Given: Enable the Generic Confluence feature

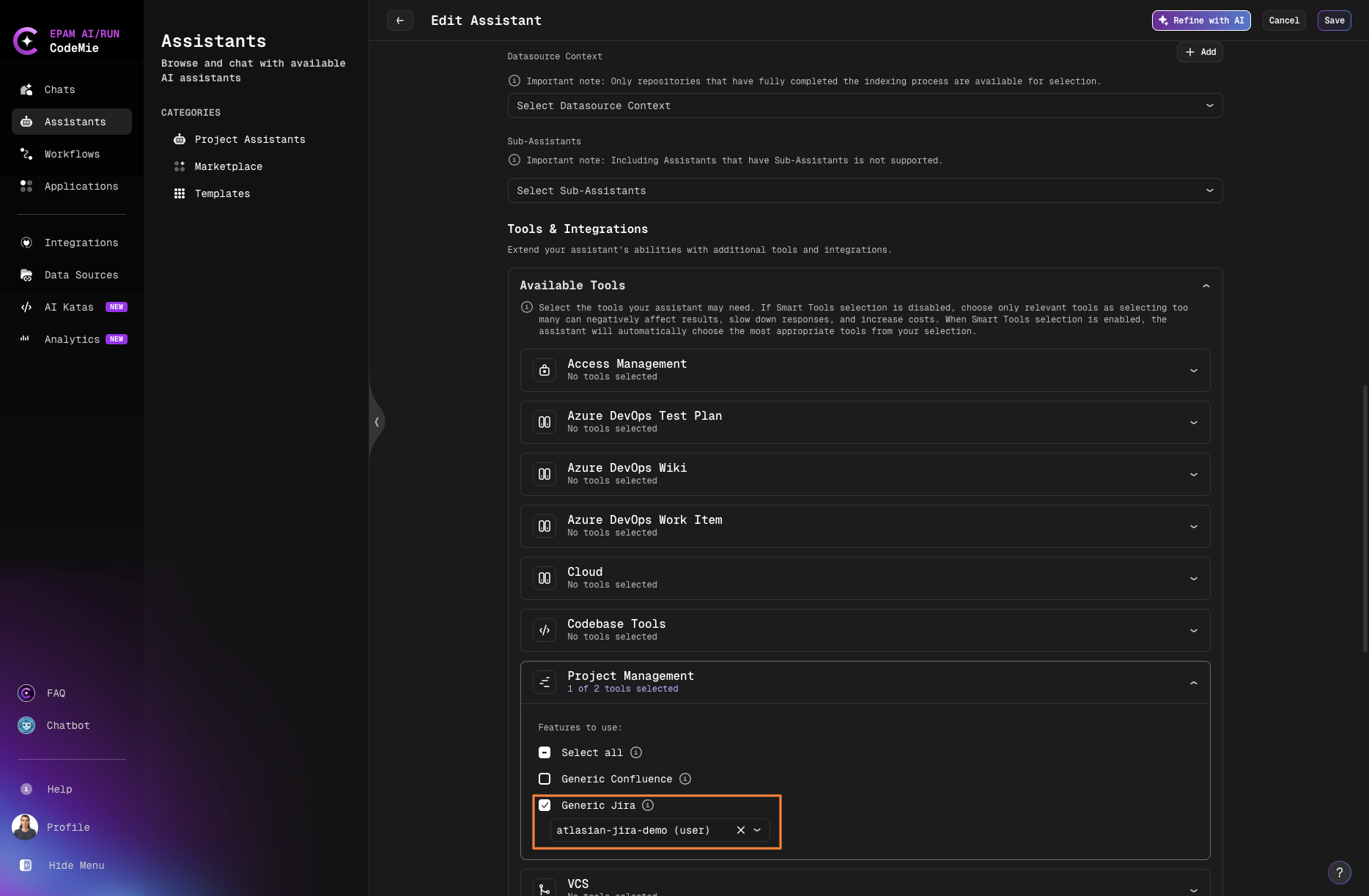Looking at the screenshot, I should click(x=545, y=779).
